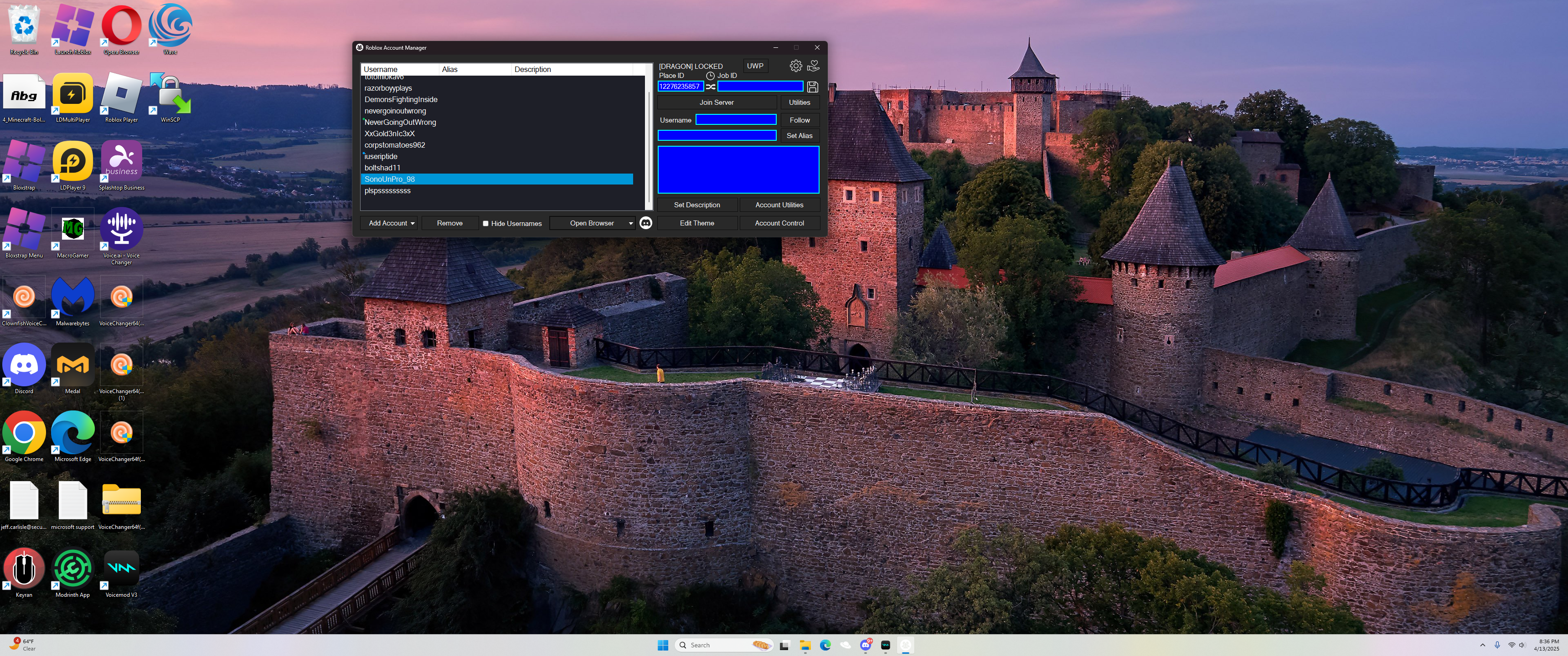Toggle Hide Usernames checkbox

(x=486, y=223)
